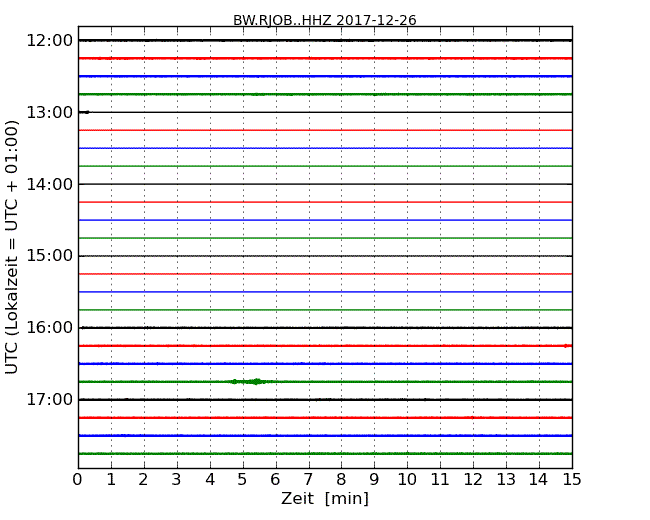Click the seismic burst on the green 16:45 trace
Viewport: 650px width, 520px height.
(x=249, y=381)
